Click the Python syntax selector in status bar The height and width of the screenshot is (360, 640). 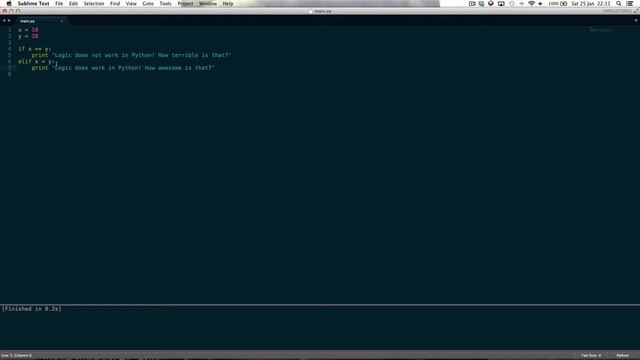click(x=623, y=356)
